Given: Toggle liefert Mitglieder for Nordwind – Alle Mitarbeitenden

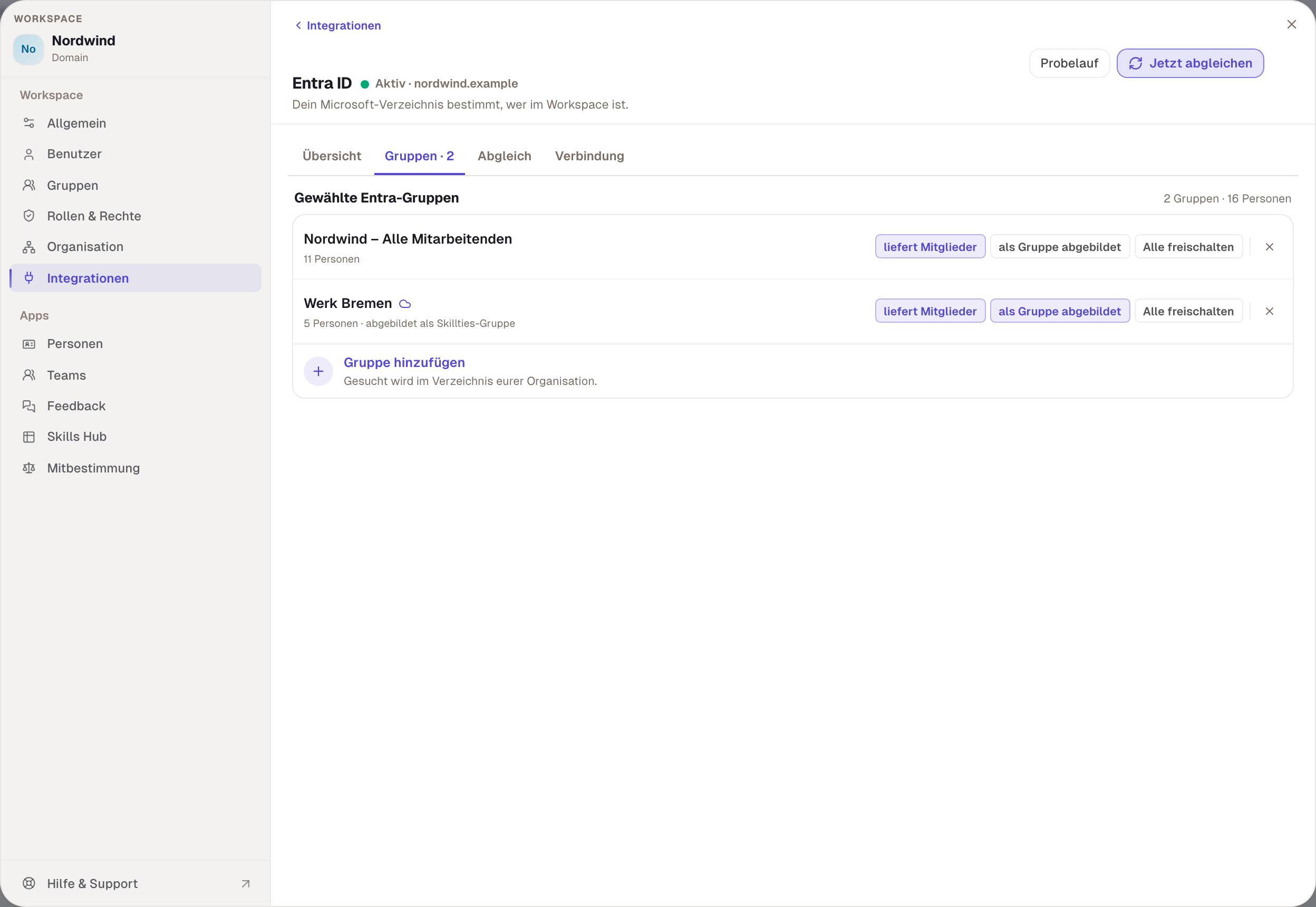Looking at the screenshot, I should pyautogui.click(x=930, y=247).
